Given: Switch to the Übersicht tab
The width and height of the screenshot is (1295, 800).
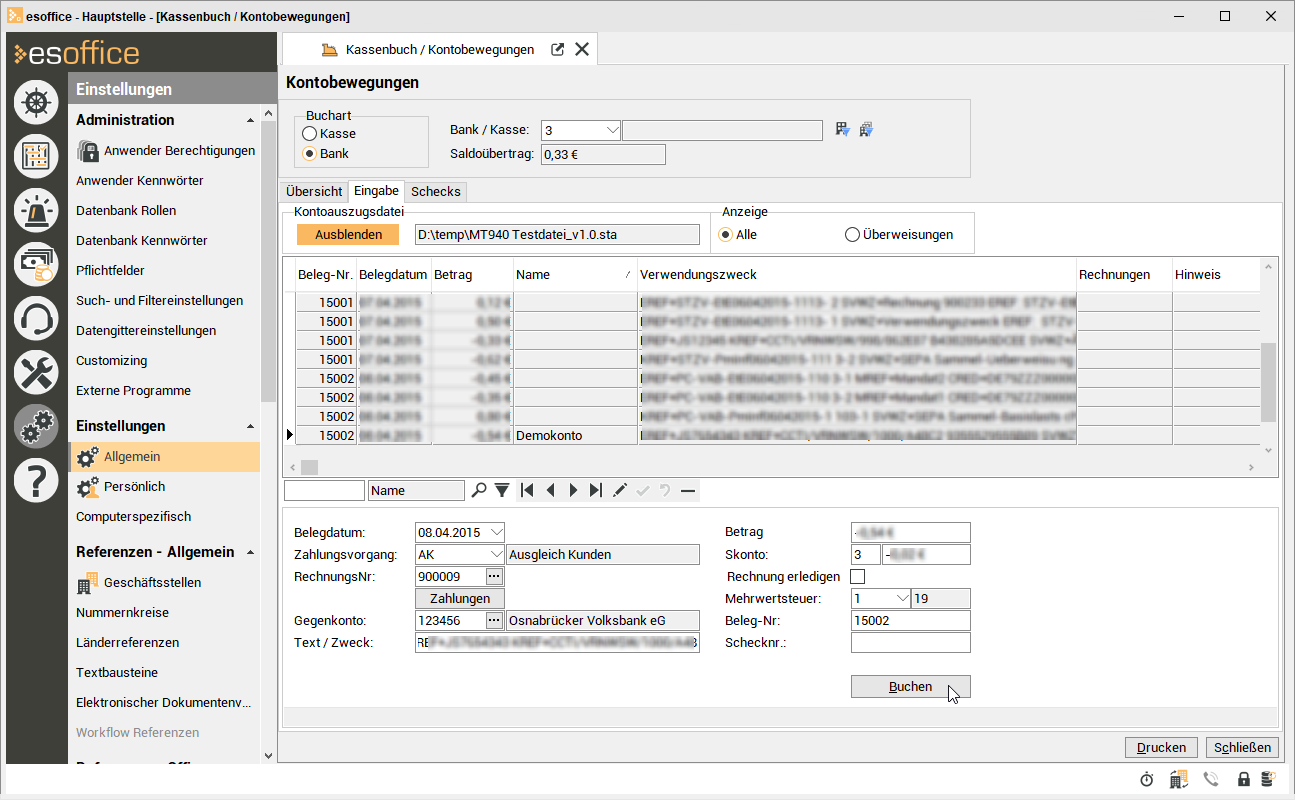Looking at the screenshot, I should tap(314, 191).
